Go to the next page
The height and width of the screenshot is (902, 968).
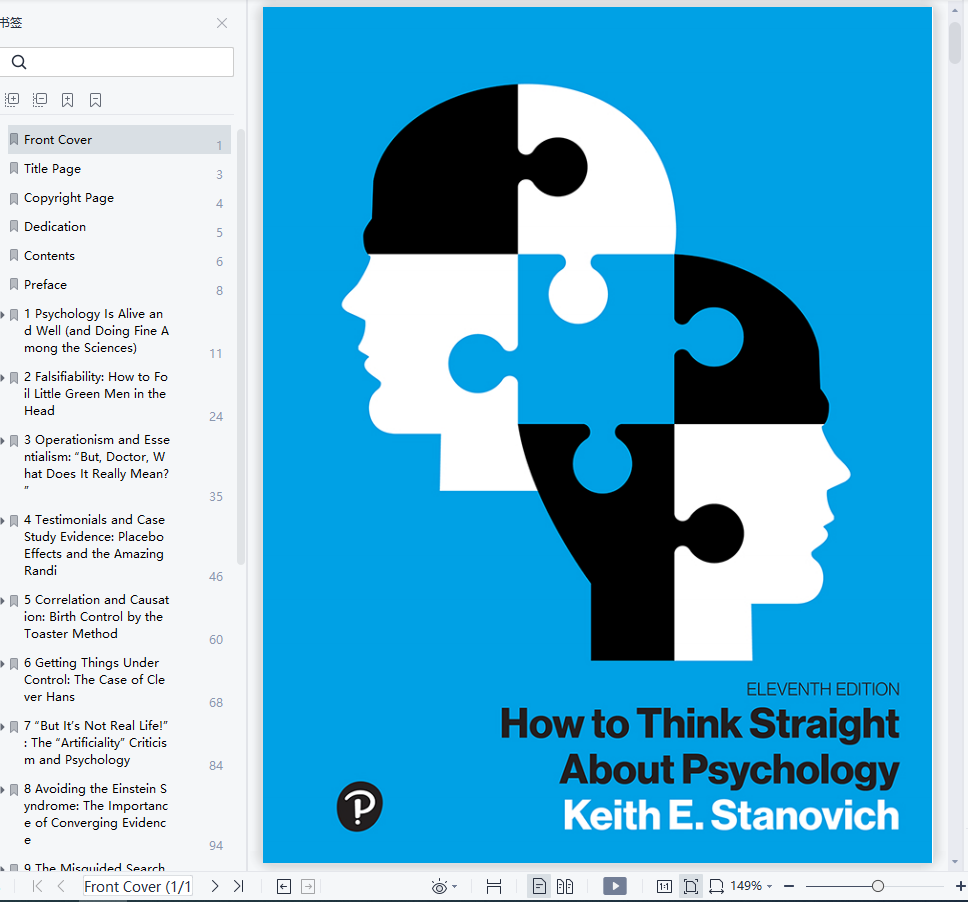[x=215, y=887]
